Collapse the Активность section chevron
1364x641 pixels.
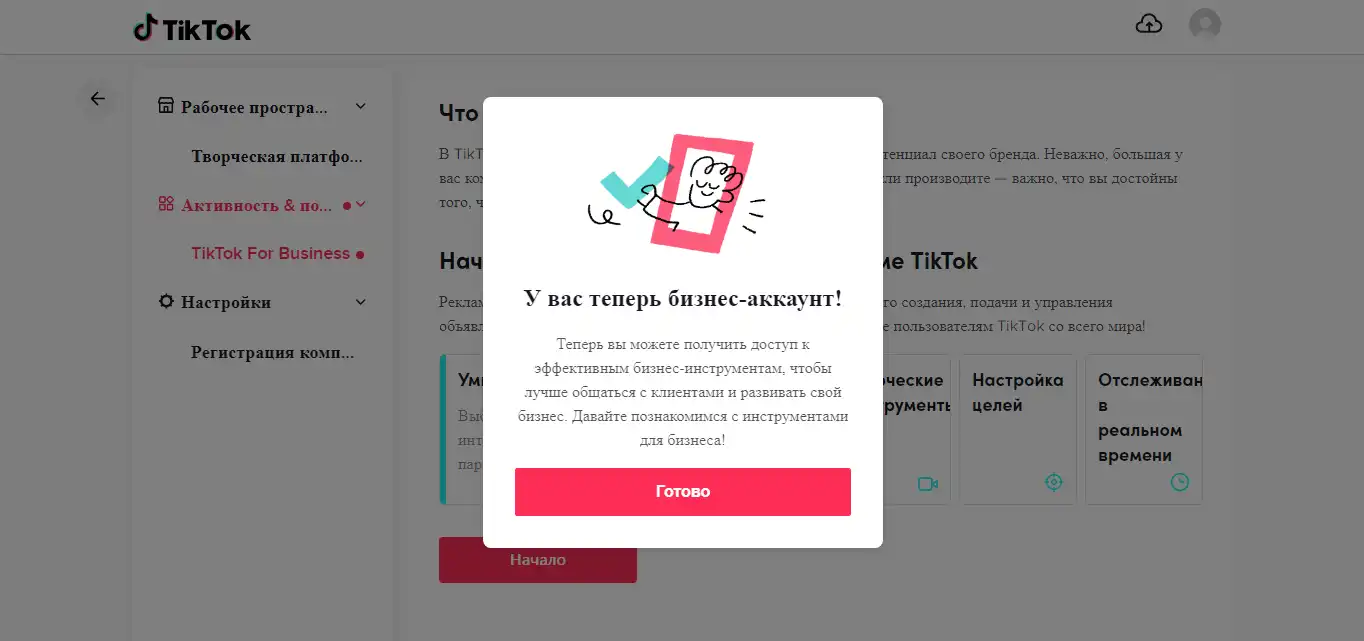click(x=361, y=204)
